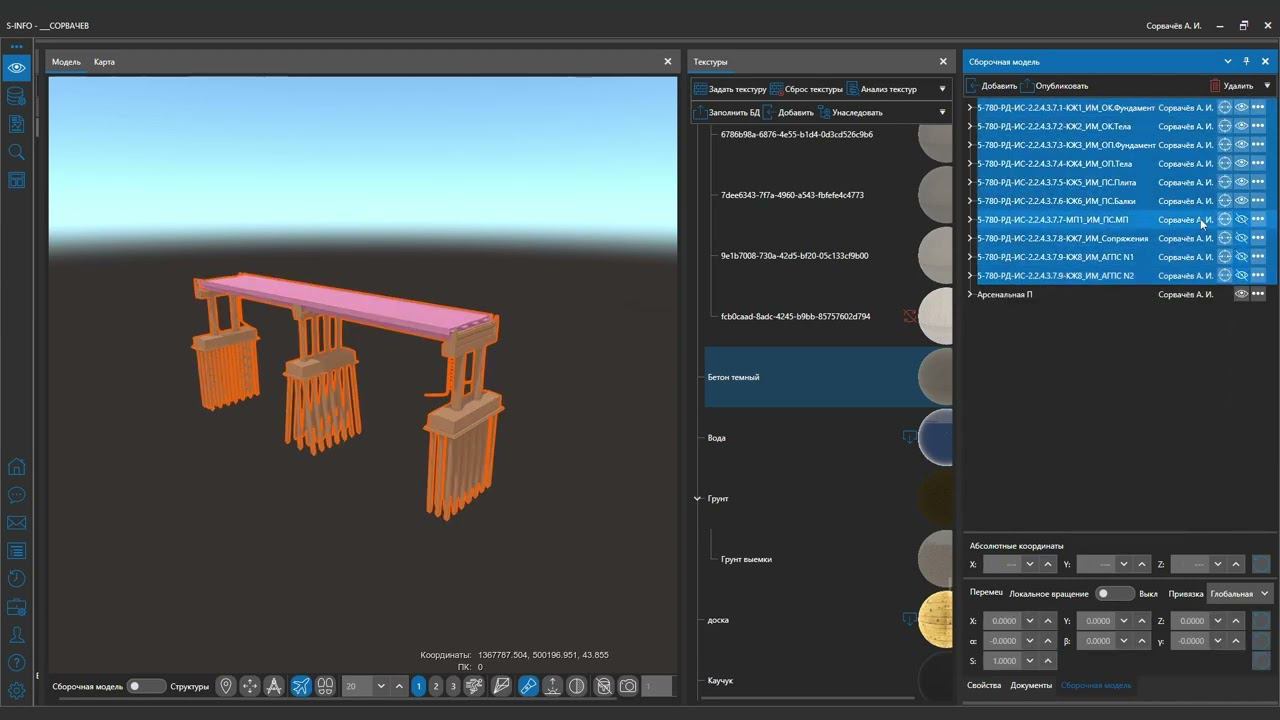Open the magnifier search icon in sidebar
This screenshot has height=720, width=1280.
click(x=16, y=152)
